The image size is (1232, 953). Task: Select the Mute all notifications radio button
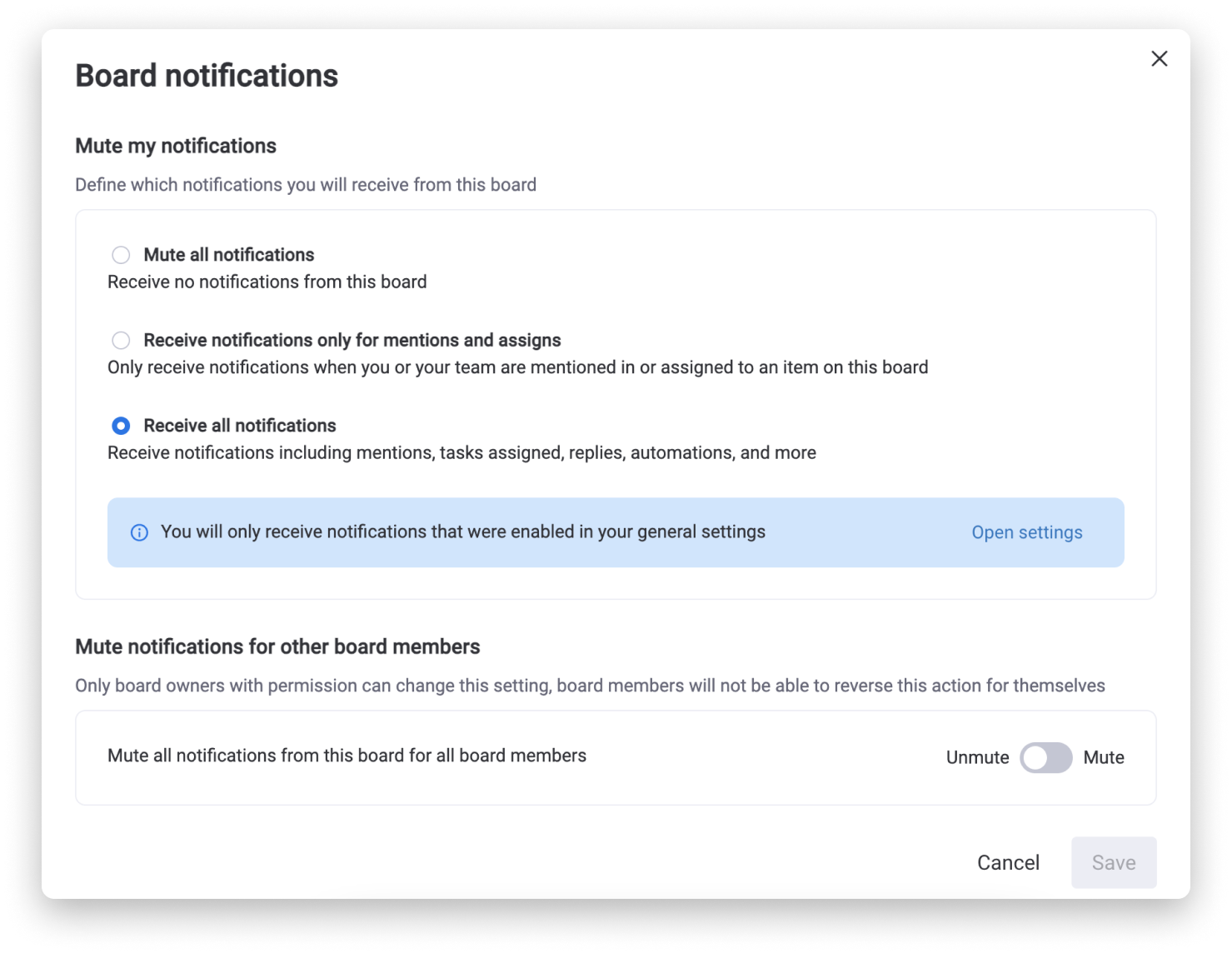(121, 255)
